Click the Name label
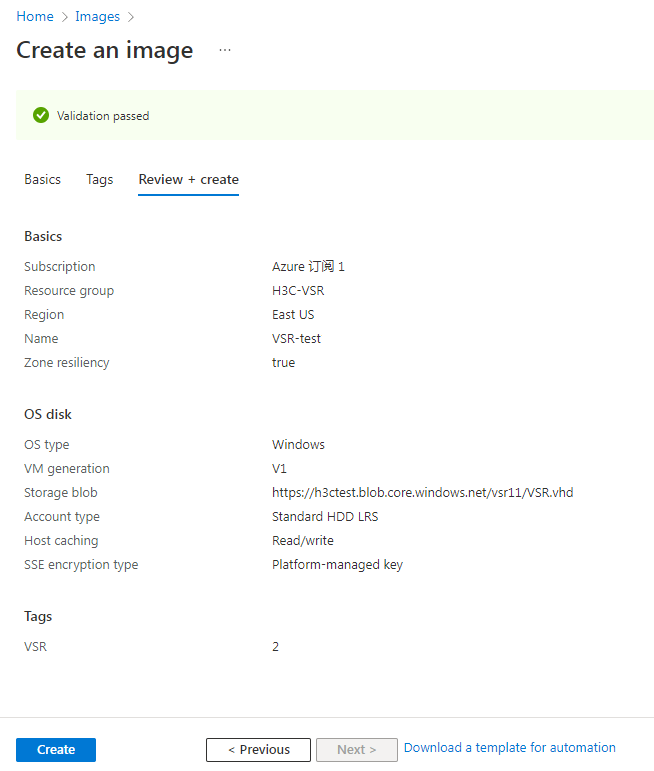The image size is (654, 771). (x=41, y=339)
